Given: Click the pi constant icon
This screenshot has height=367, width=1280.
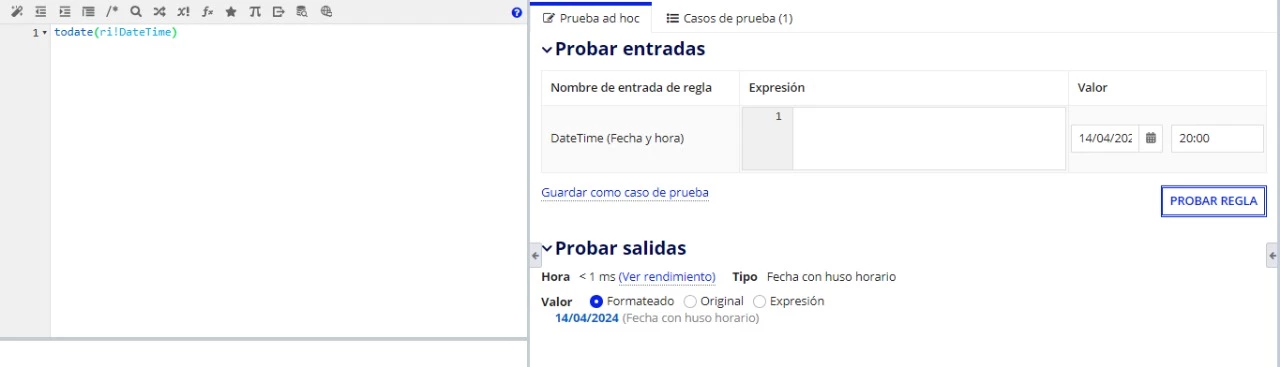Looking at the screenshot, I should [255, 12].
